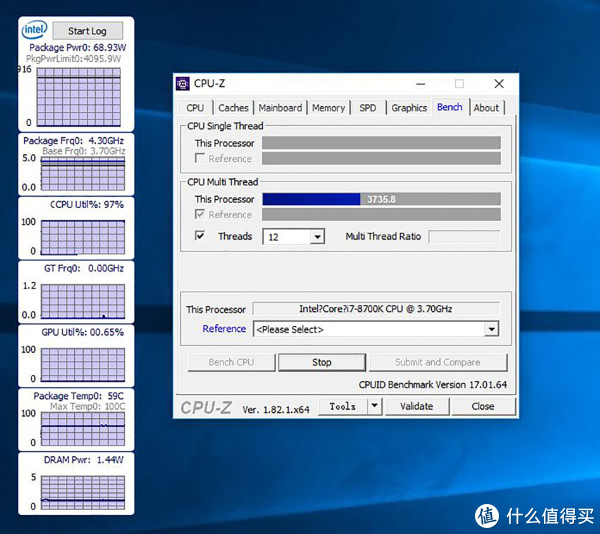This screenshot has height=534, width=600.
Task: Toggle Multi Thread Reference checkbox
Action: point(200,214)
